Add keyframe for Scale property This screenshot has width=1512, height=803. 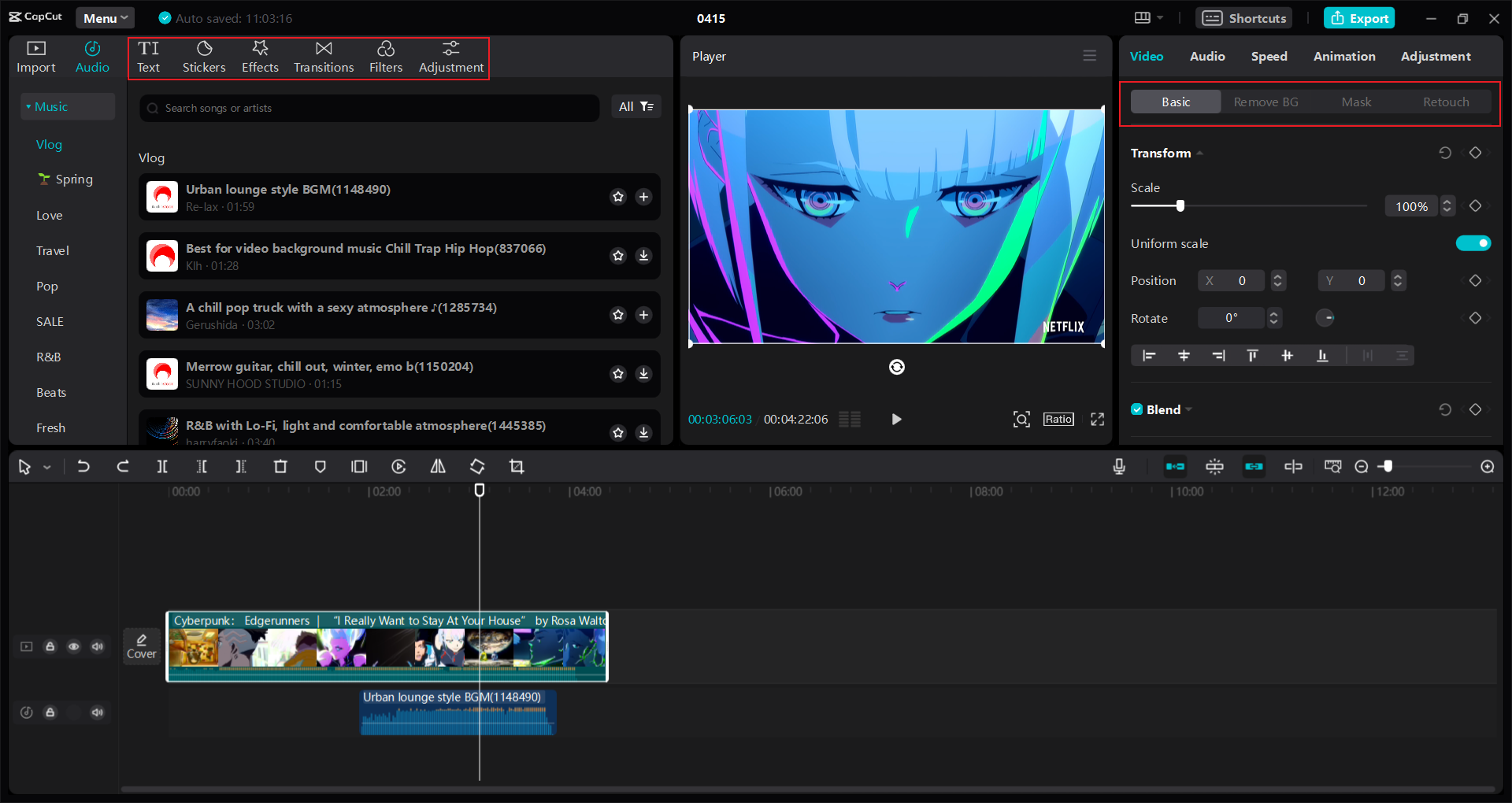click(x=1476, y=205)
